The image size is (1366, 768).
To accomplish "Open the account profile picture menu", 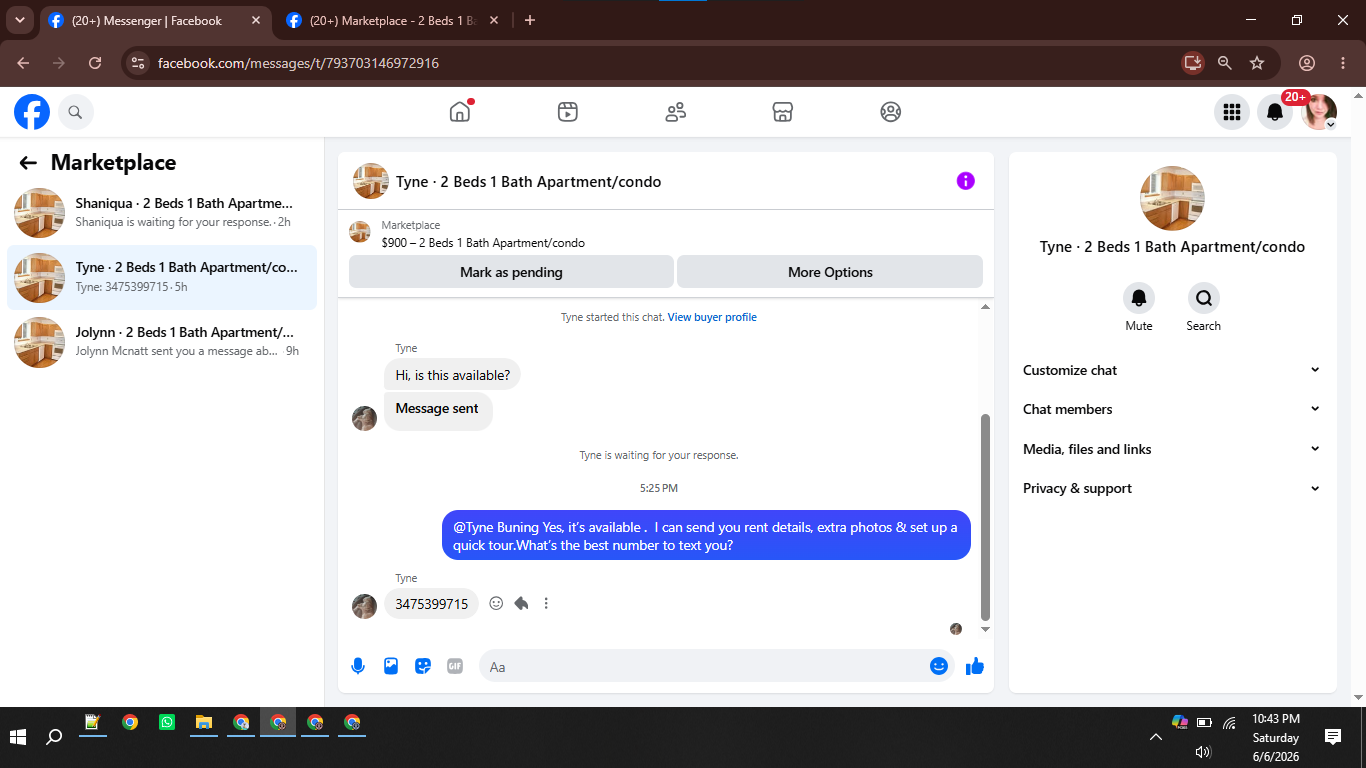I will [1319, 112].
